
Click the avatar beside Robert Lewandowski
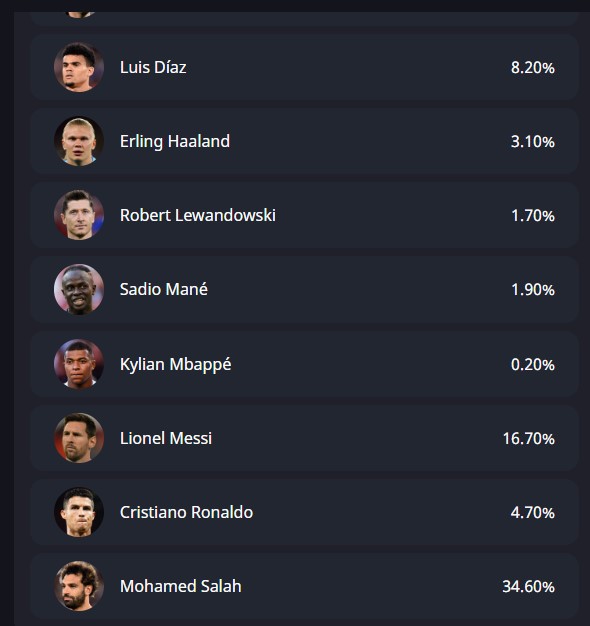(79, 215)
